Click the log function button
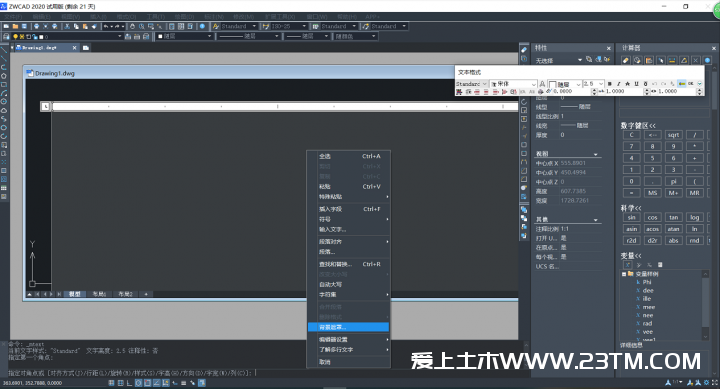The image size is (720, 389). 694,217
